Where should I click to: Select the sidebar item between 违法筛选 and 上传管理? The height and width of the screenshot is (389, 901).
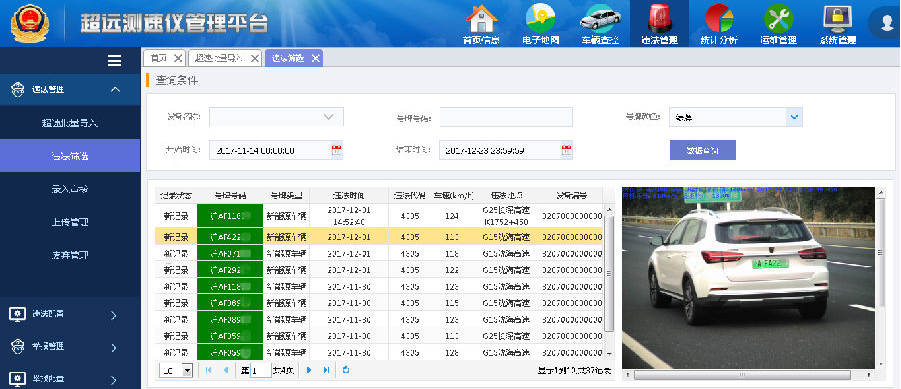[70, 188]
